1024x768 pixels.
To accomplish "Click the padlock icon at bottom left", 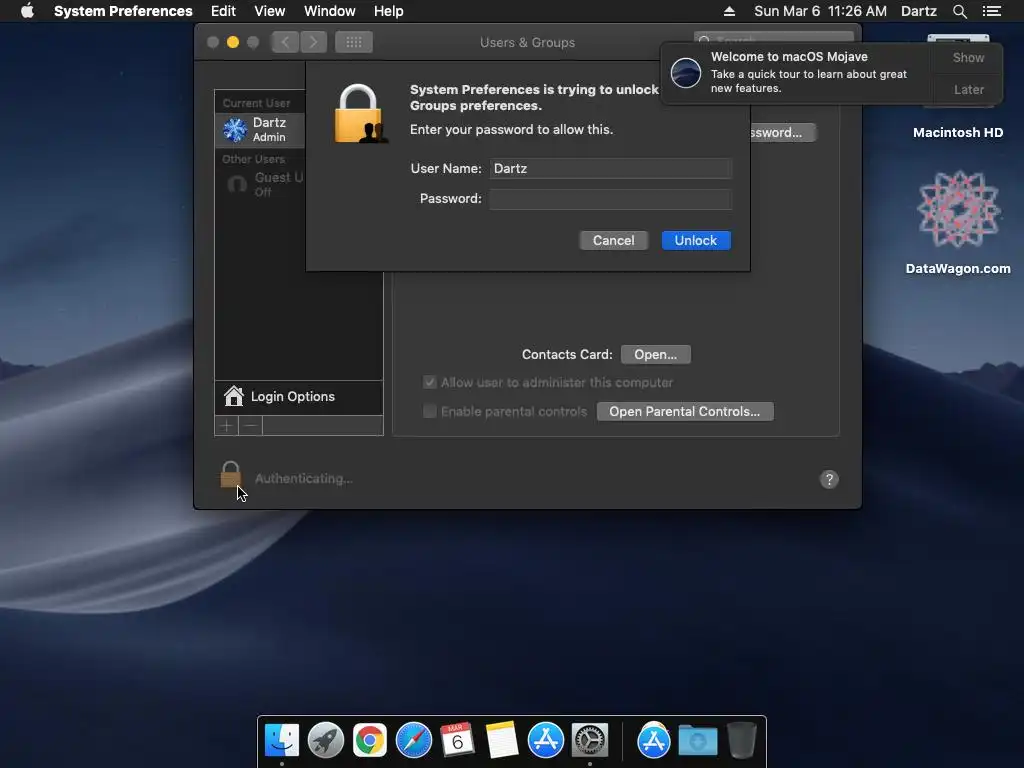I will 230,475.
